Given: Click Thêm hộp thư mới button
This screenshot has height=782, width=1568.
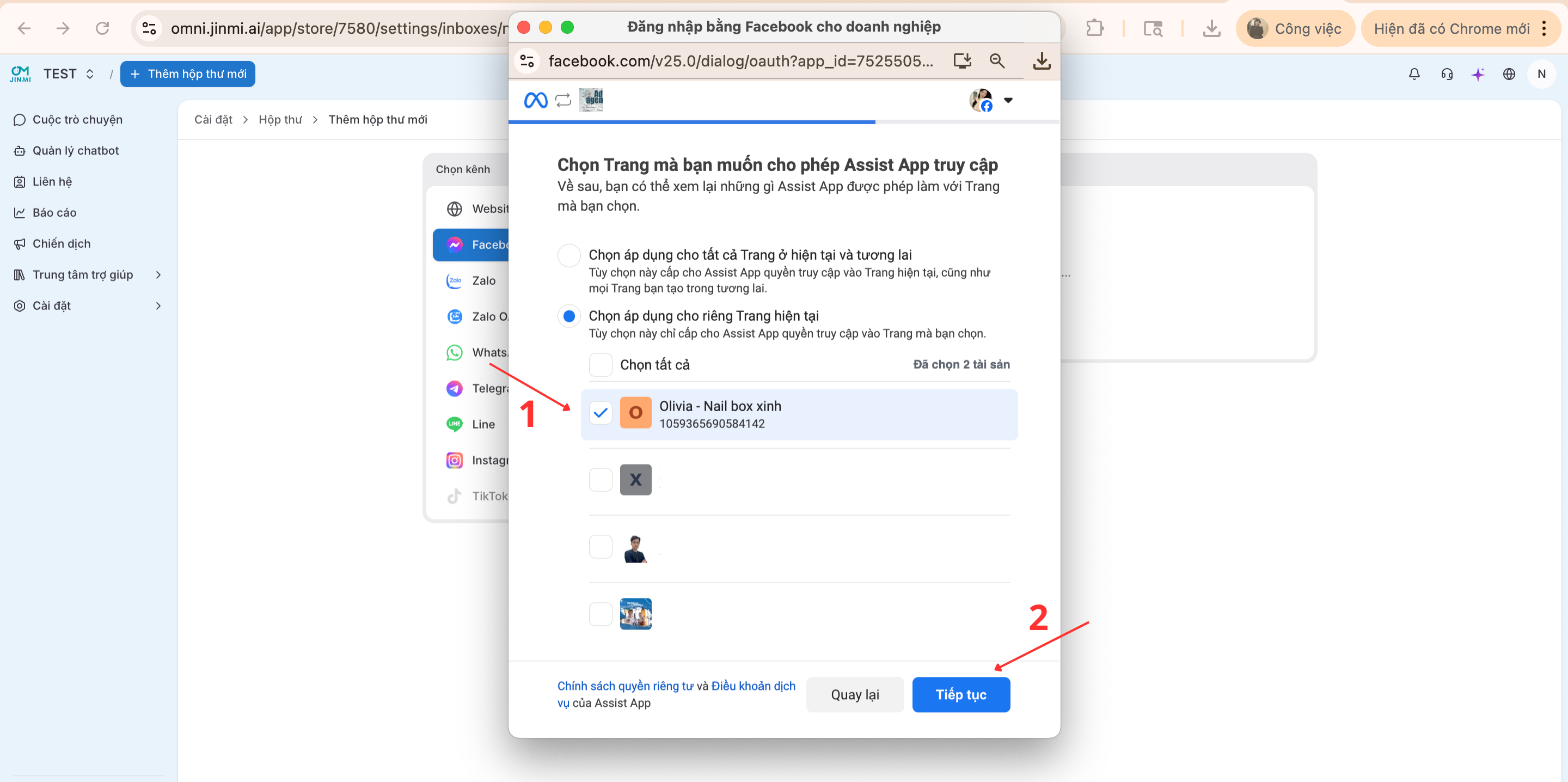Looking at the screenshot, I should (x=187, y=74).
